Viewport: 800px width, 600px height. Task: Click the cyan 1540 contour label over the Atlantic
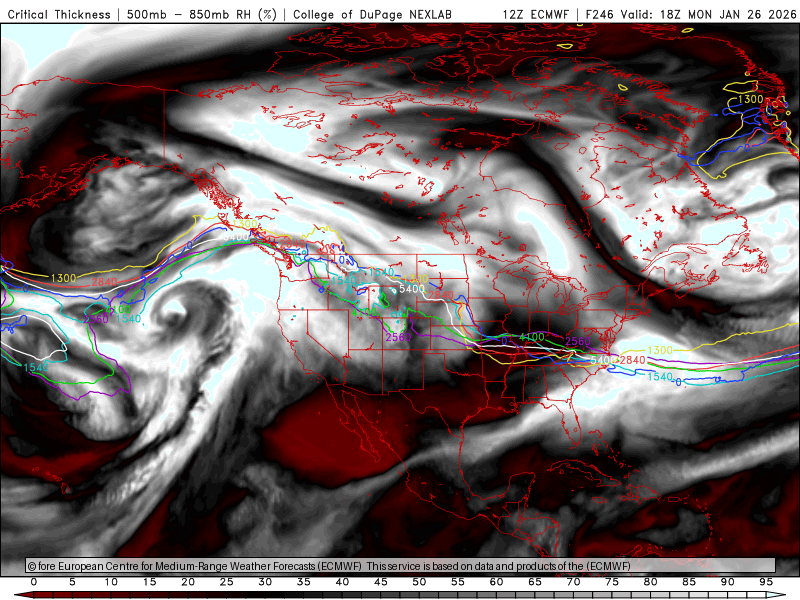click(x=660, y=377)
